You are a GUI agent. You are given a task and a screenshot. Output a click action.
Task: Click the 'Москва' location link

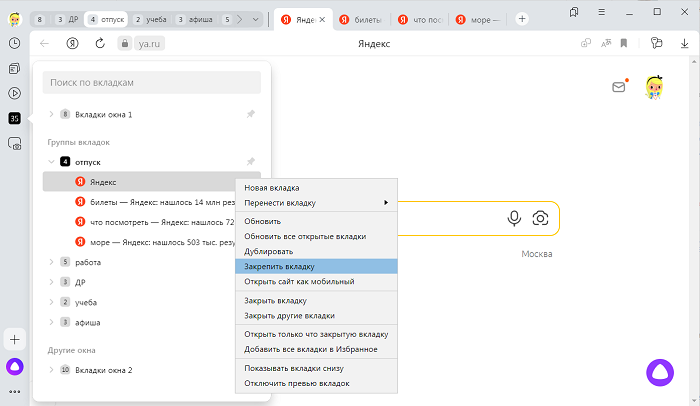coord(537,254)
